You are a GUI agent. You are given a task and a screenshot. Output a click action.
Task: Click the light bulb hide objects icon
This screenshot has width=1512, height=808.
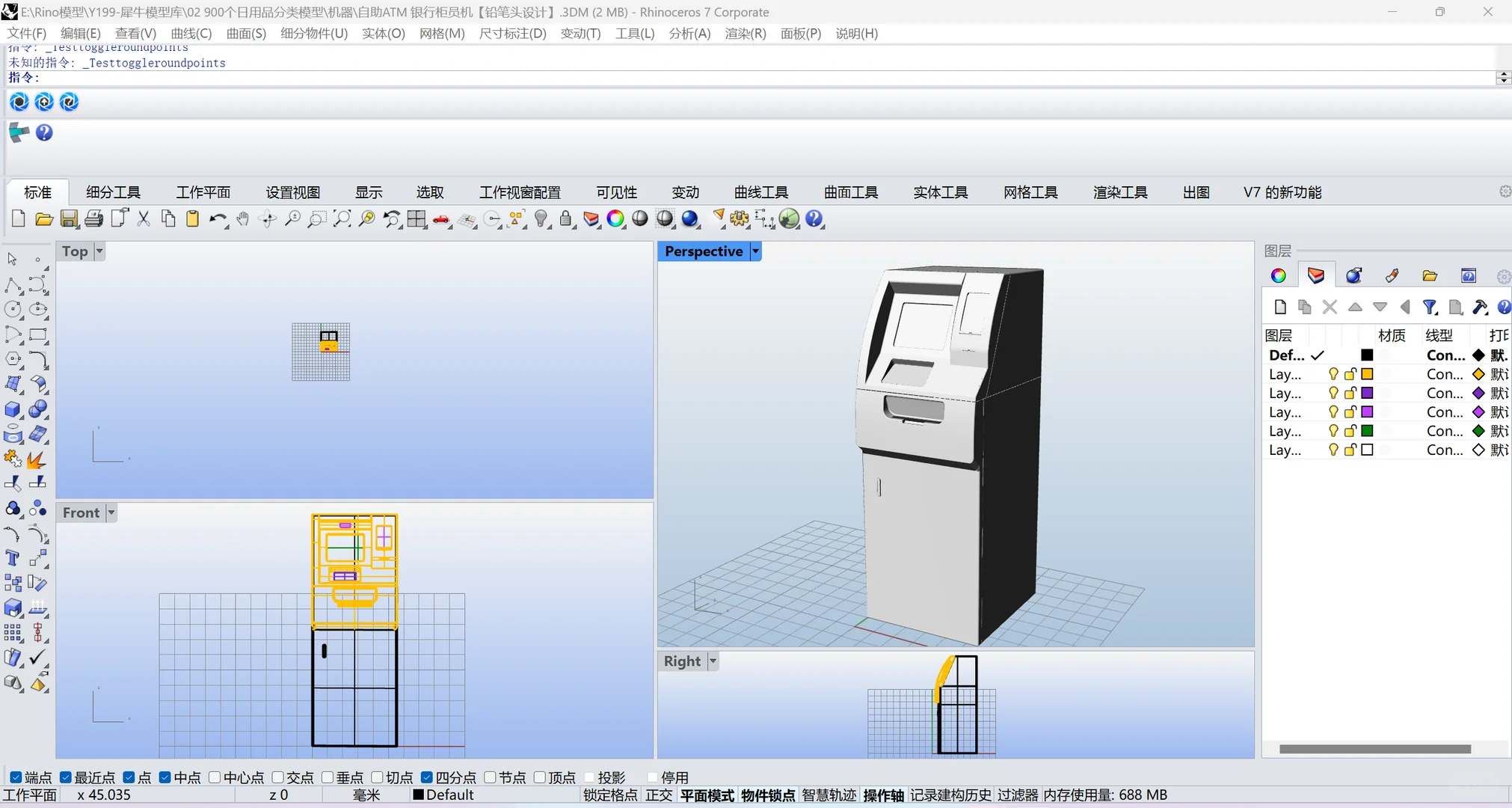[x=541, y=218]
